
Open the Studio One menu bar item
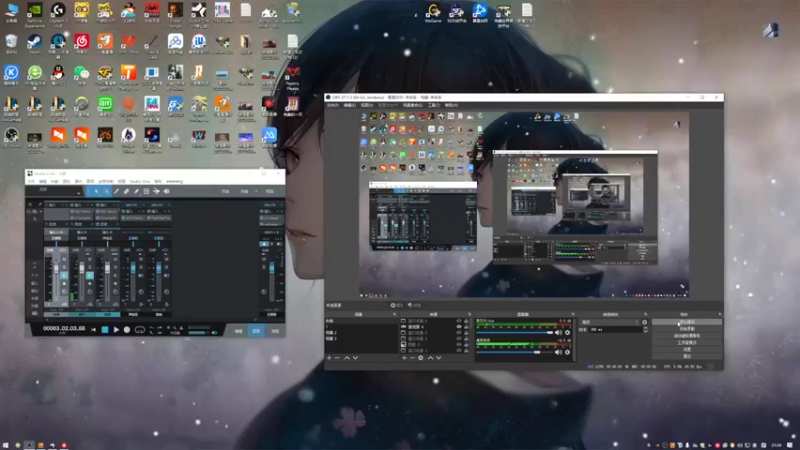pyautogui.click(x=140, y=182)
